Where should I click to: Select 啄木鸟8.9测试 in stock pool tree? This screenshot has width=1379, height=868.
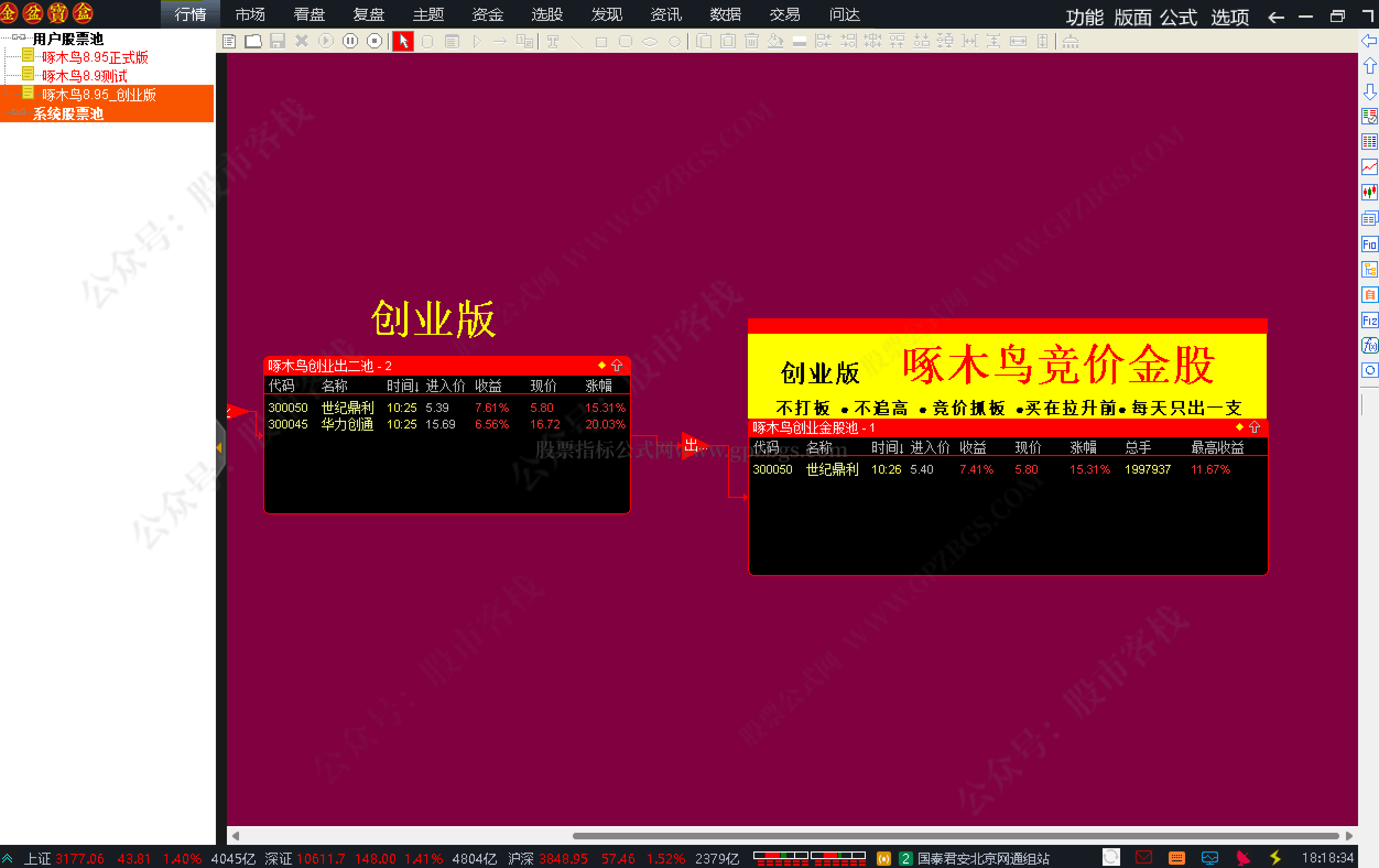[85, 76]
